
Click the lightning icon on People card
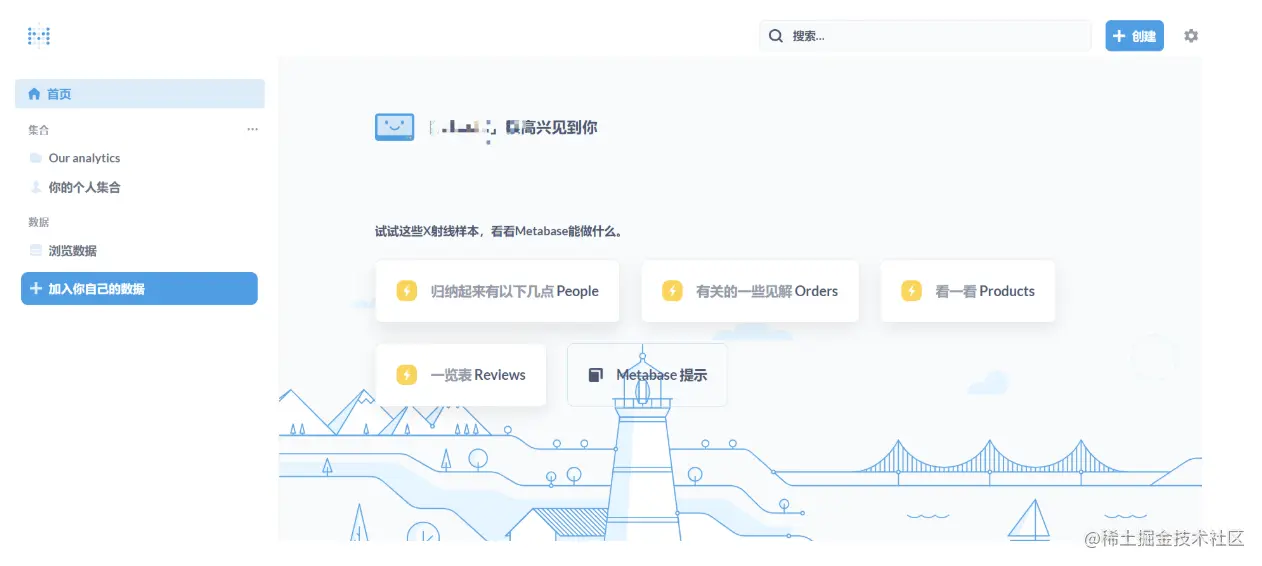coord(406,291)
